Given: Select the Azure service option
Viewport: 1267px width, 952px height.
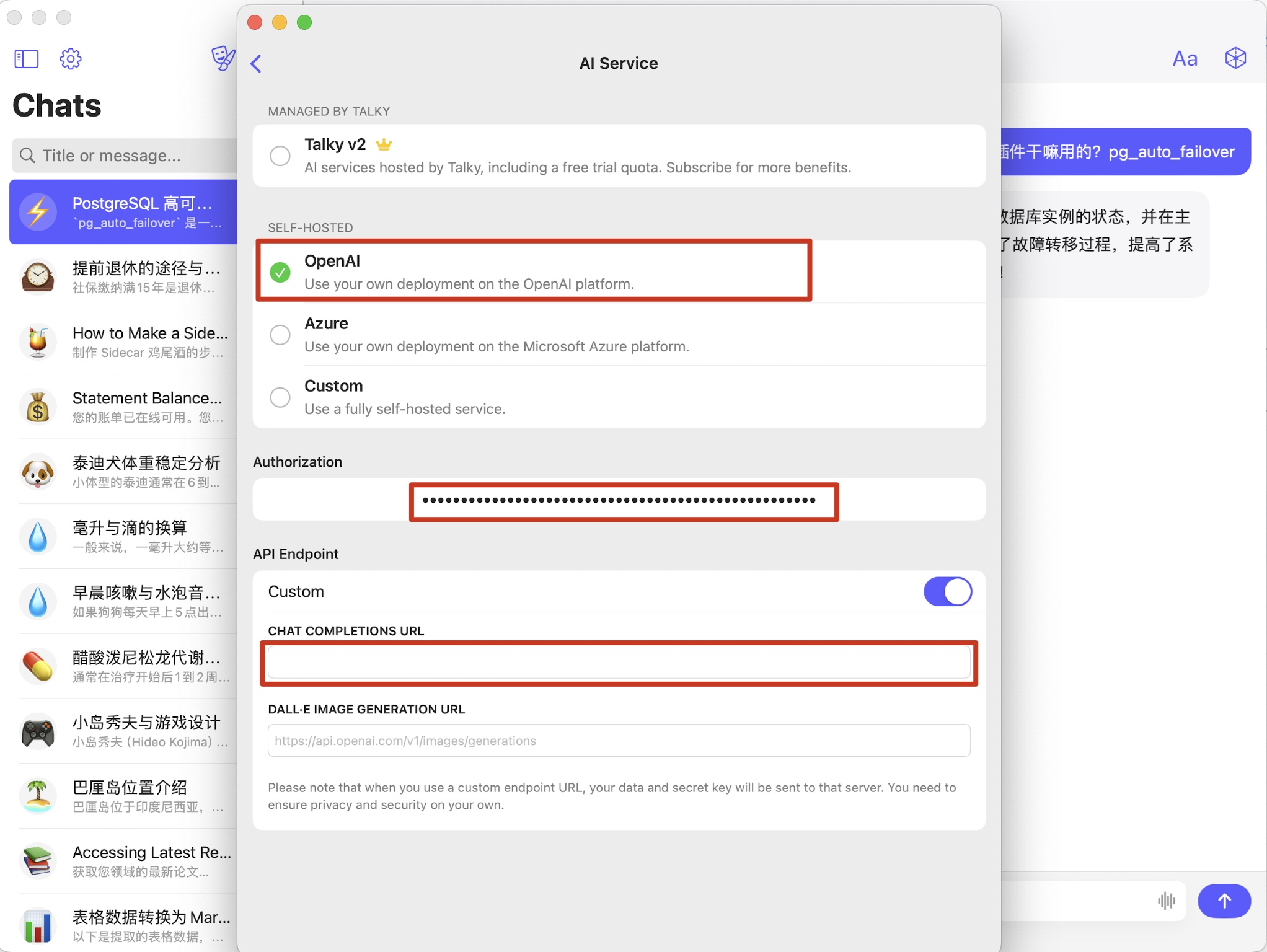Looking at the screenshot, I should point(280,335).
